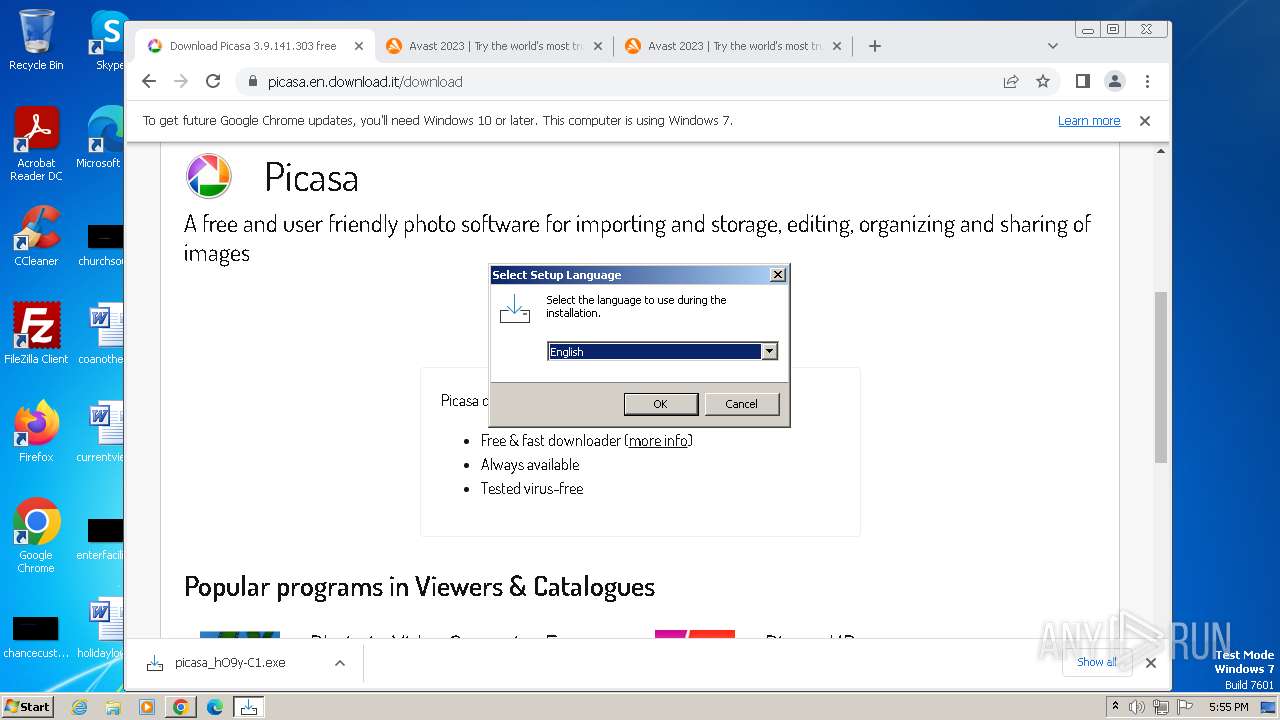Open Chrome three-dot menu
The height and width of the screenshot is (720, 1280).
(x=1147, y=81)
